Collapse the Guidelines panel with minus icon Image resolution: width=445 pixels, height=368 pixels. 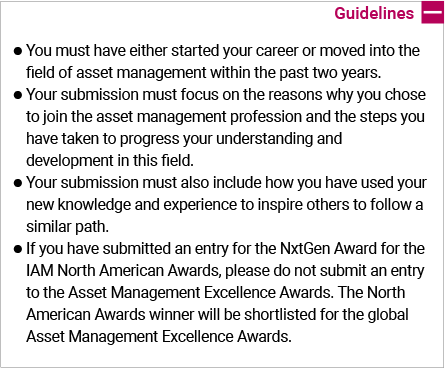point(432,12)
